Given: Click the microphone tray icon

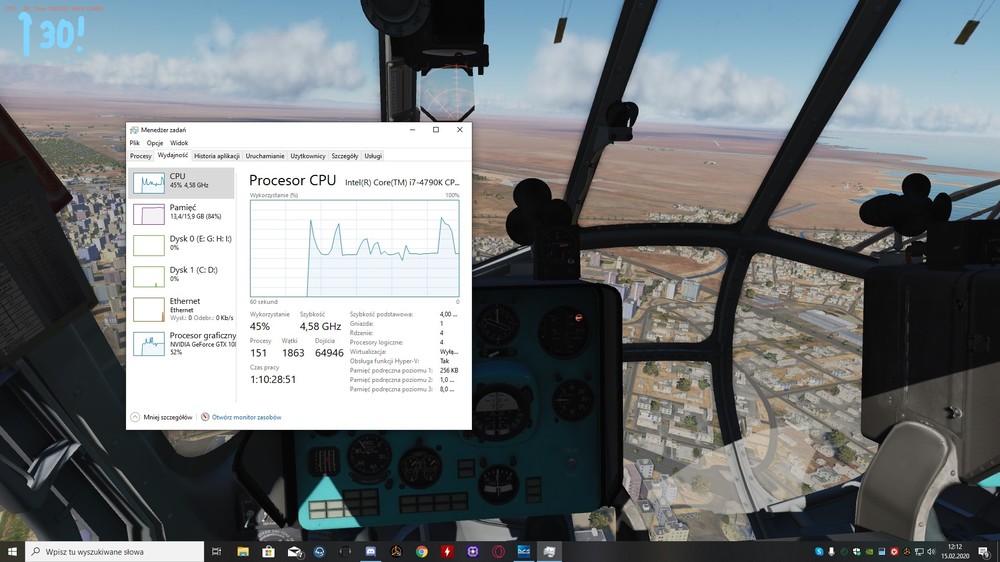Looking at the screenshot, I should pyautogui.click(x=831, y=551).
